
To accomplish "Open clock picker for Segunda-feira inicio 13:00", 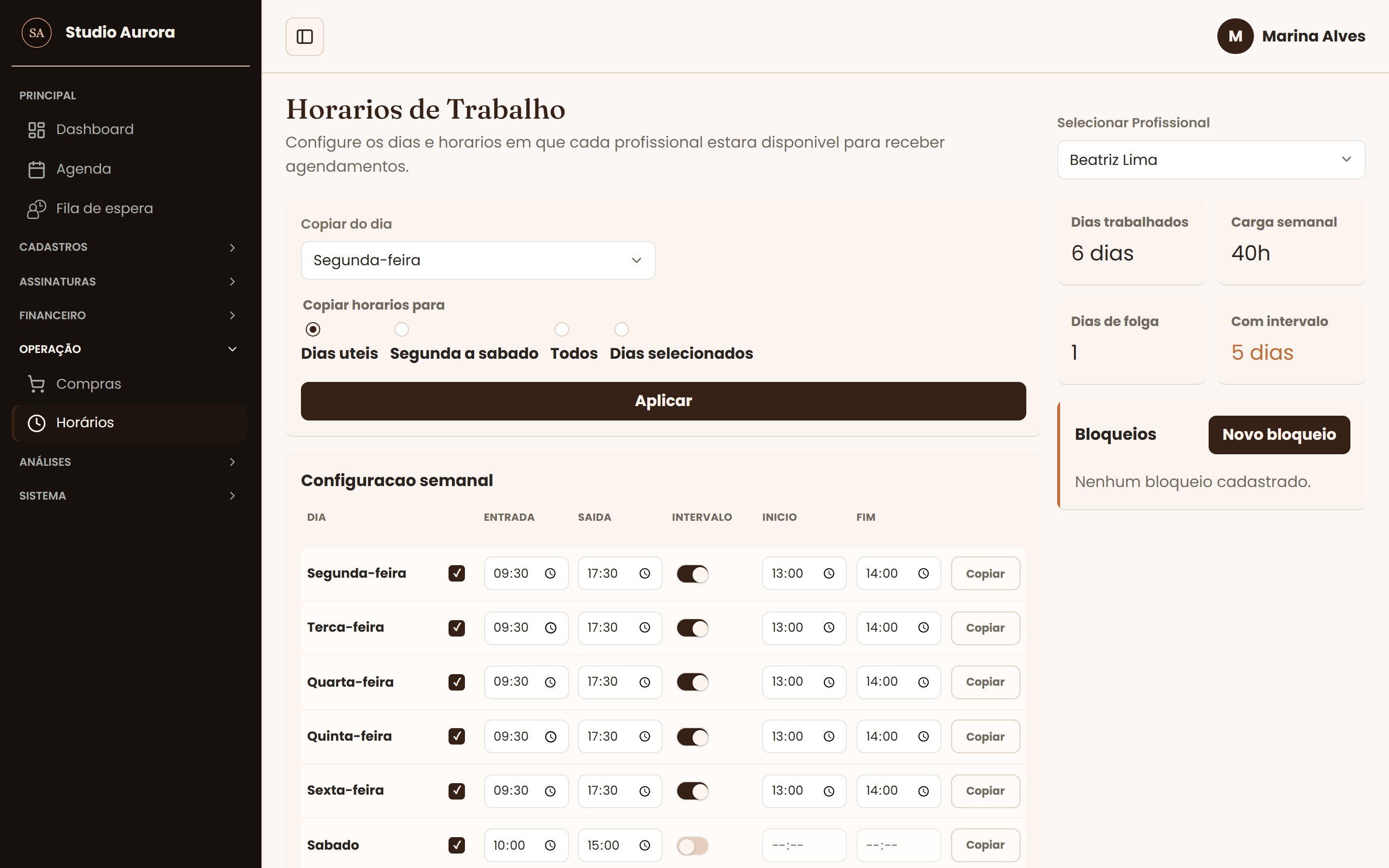I will coord(829,573).
